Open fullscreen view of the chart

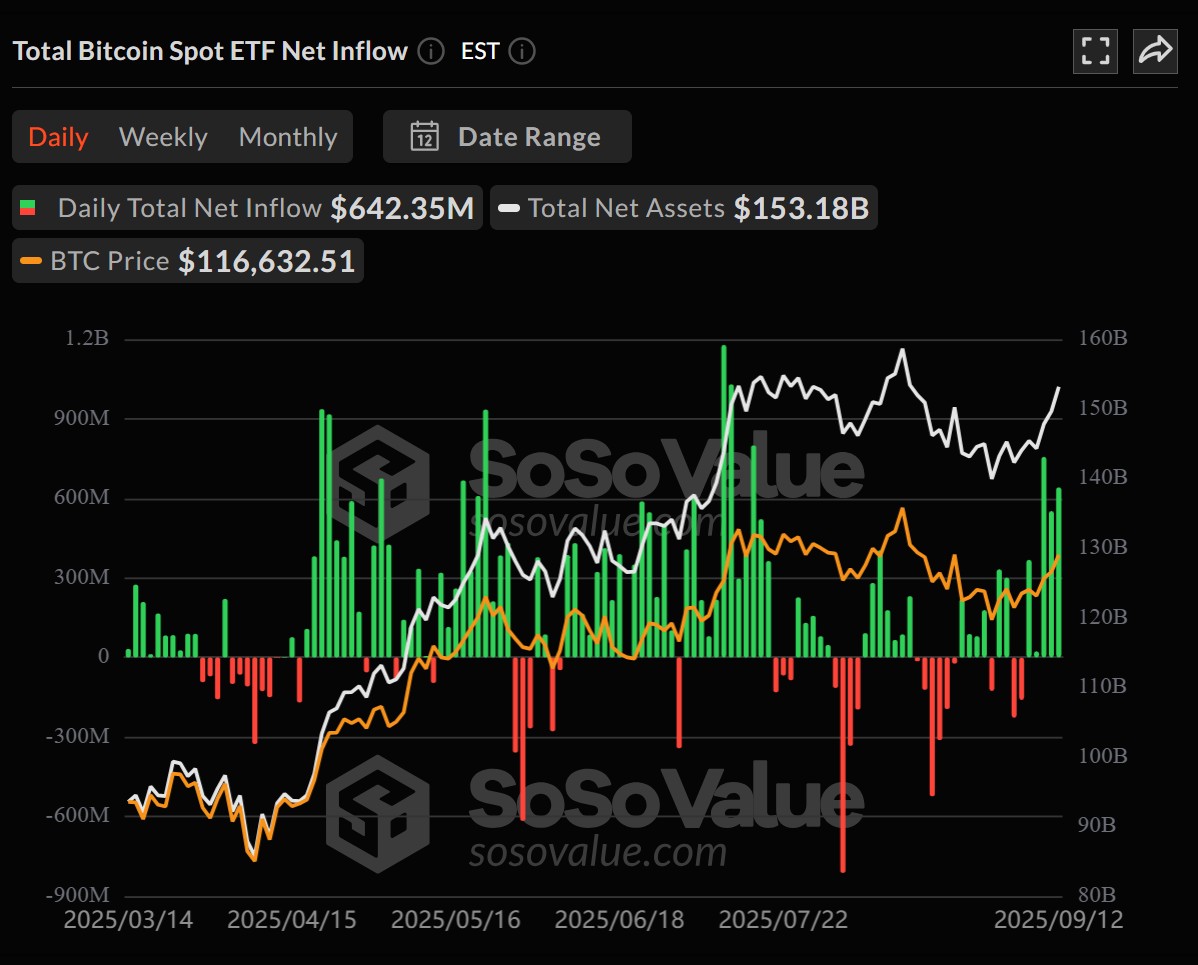tap(1095, 51)
